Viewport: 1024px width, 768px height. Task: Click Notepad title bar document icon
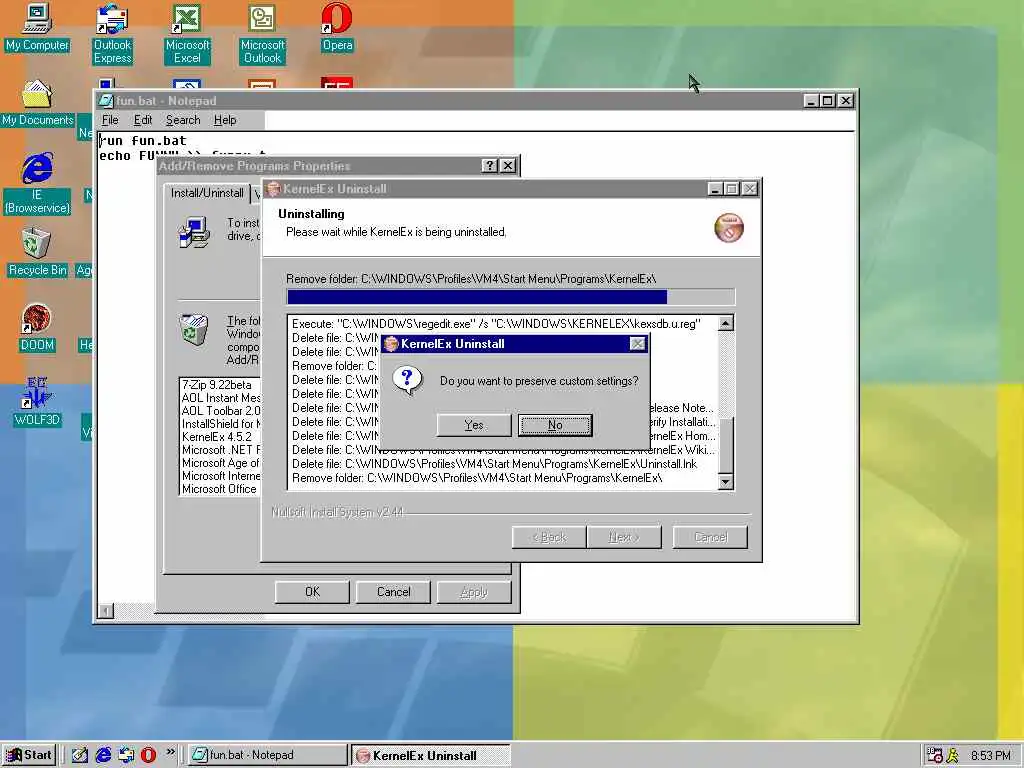click(106, 101)
